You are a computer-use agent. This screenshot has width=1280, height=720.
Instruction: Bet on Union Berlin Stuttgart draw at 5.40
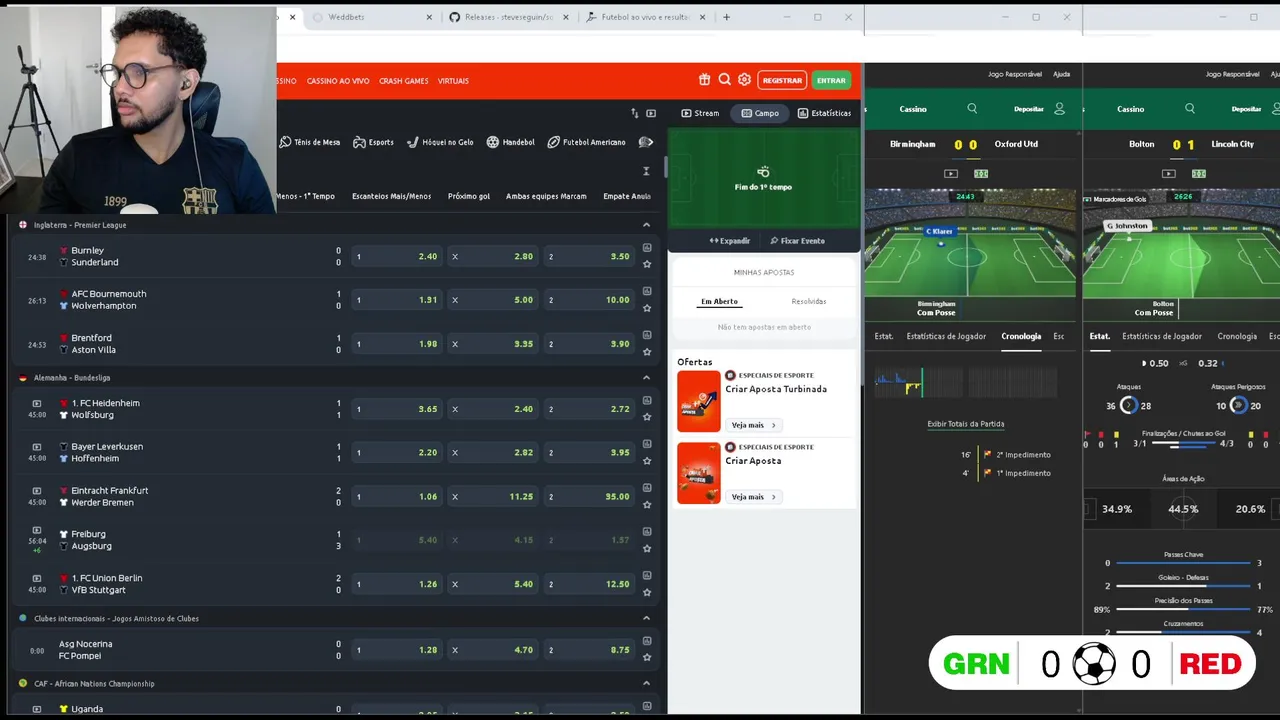coord(493,584)
